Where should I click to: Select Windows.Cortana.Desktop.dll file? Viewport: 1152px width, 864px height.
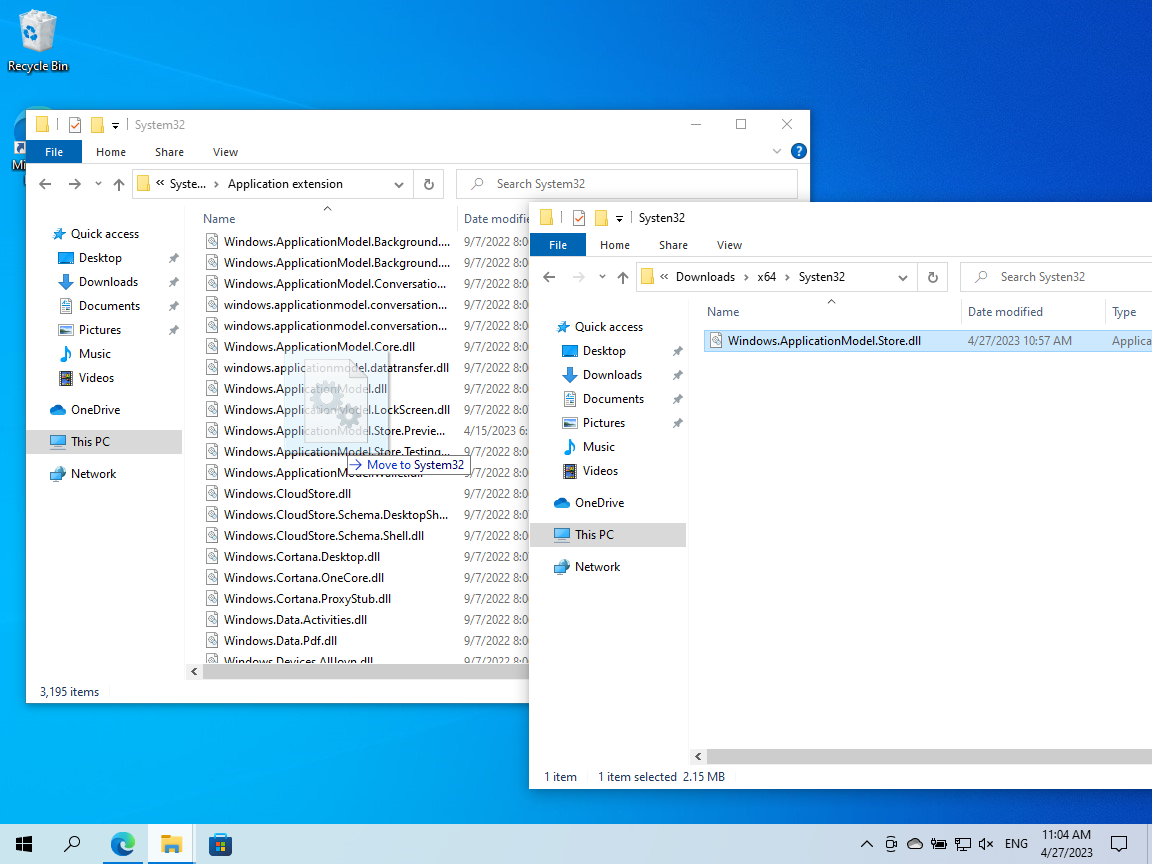coord(302,557)
